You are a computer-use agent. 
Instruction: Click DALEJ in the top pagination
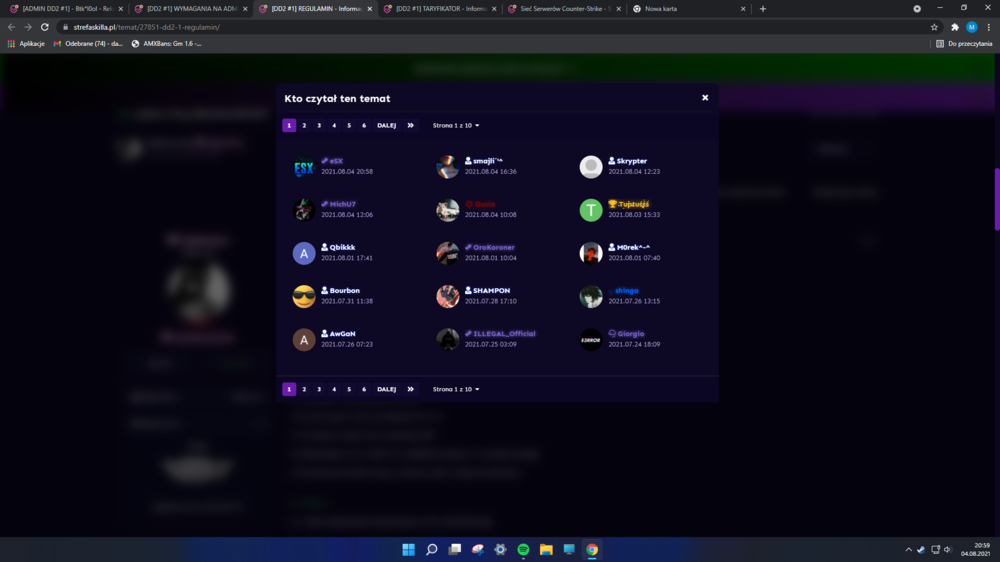pyautogui.click(x=386, y=126)
